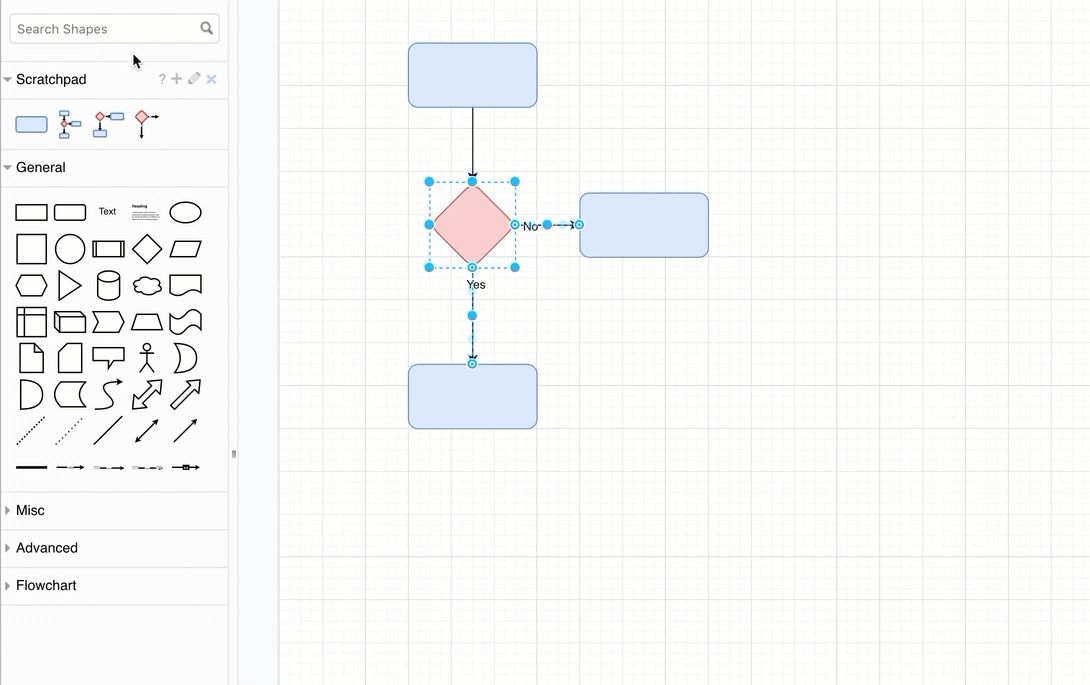Click the pencil icon to edit Scratchpad
The image size is (1090, 685).
(194, 79)
